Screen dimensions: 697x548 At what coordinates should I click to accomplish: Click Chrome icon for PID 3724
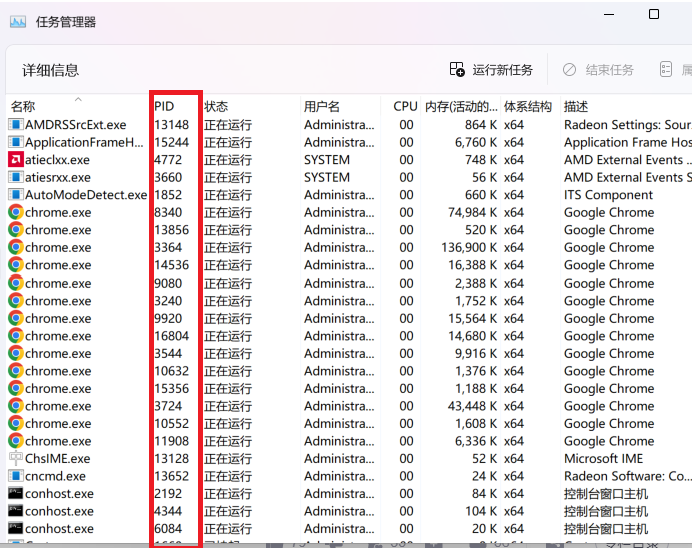pos(16,406)
